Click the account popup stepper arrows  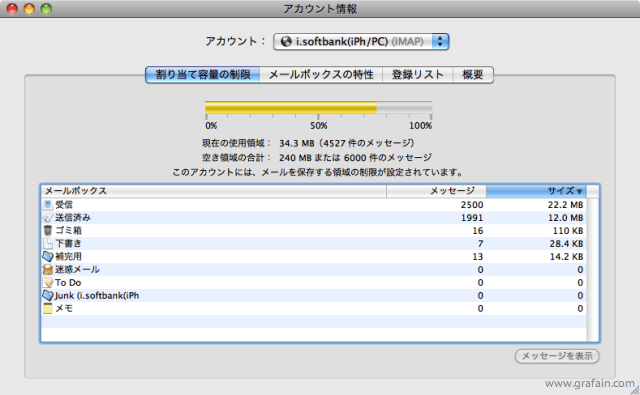coord(440,42)
